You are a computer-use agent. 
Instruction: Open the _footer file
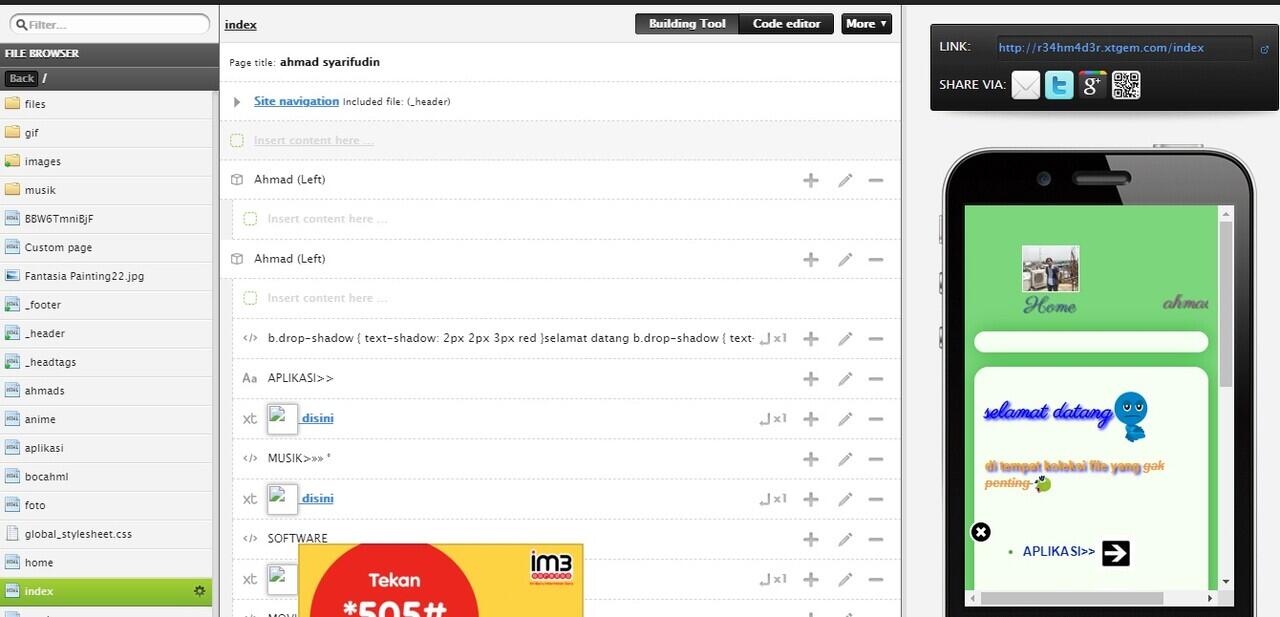coord(106,305)
